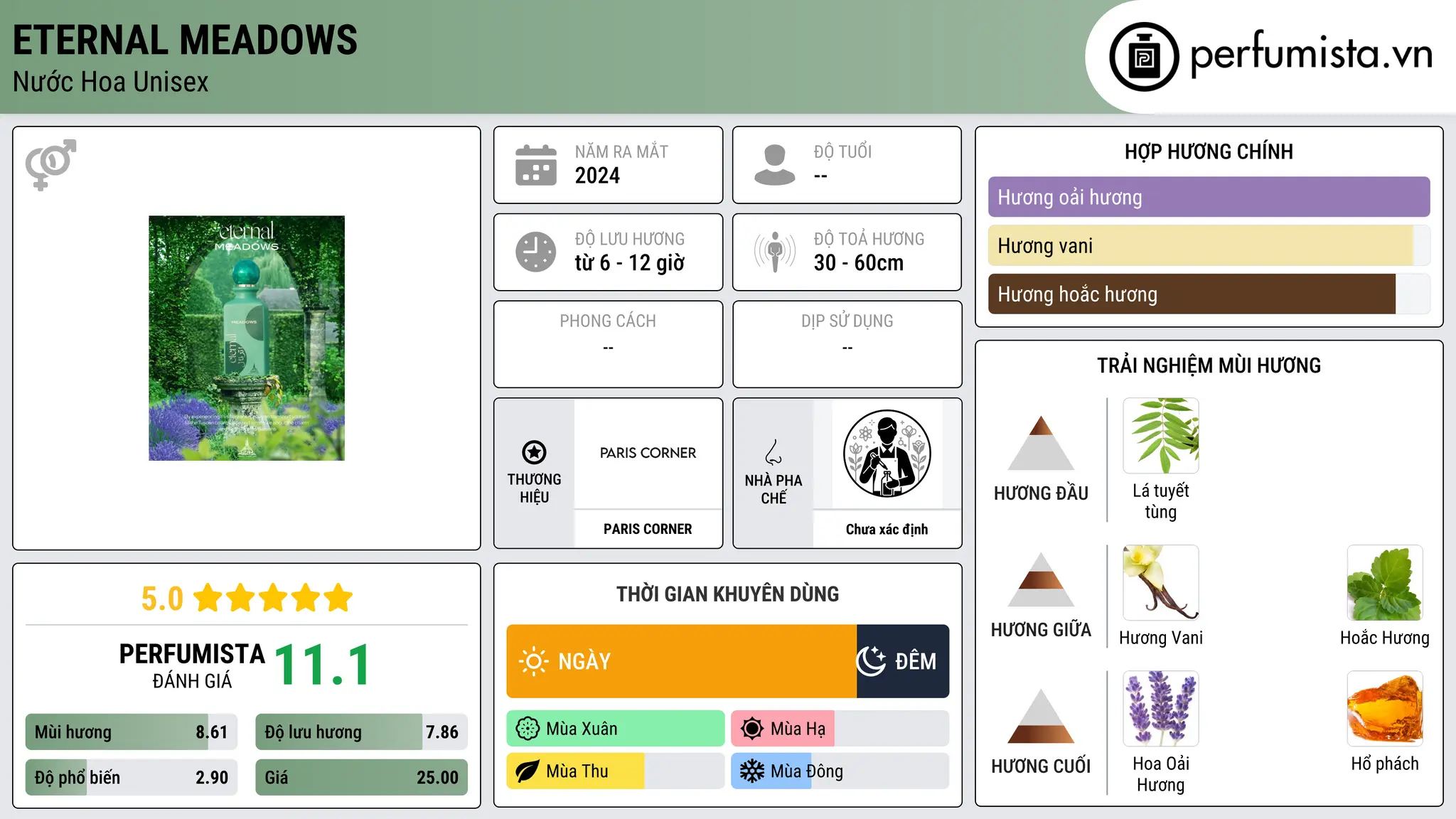Click the sun icon in Ngày bar

pos(533,661)
